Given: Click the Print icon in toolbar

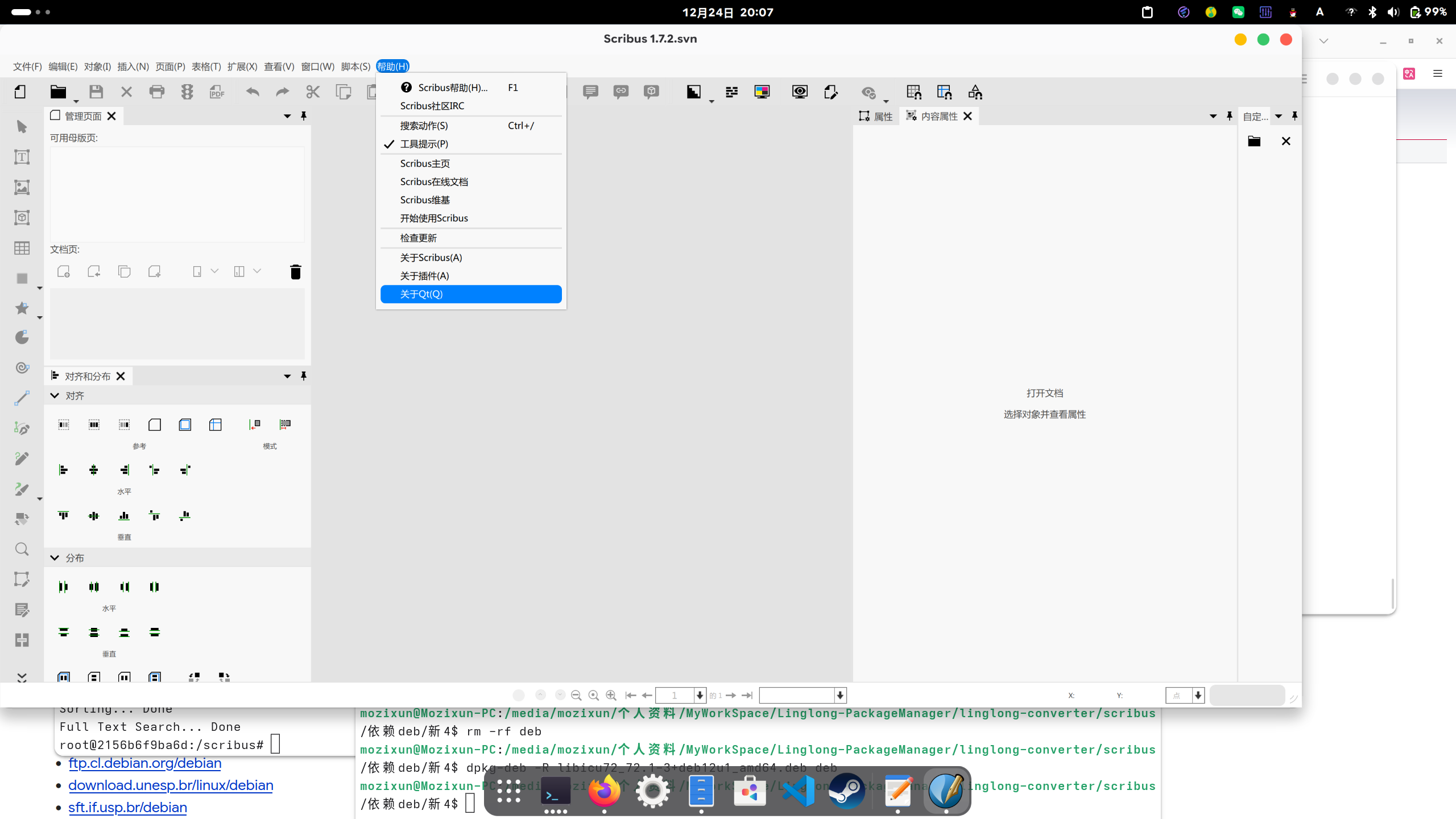Looking at the screenshot, I should [156, 92].
